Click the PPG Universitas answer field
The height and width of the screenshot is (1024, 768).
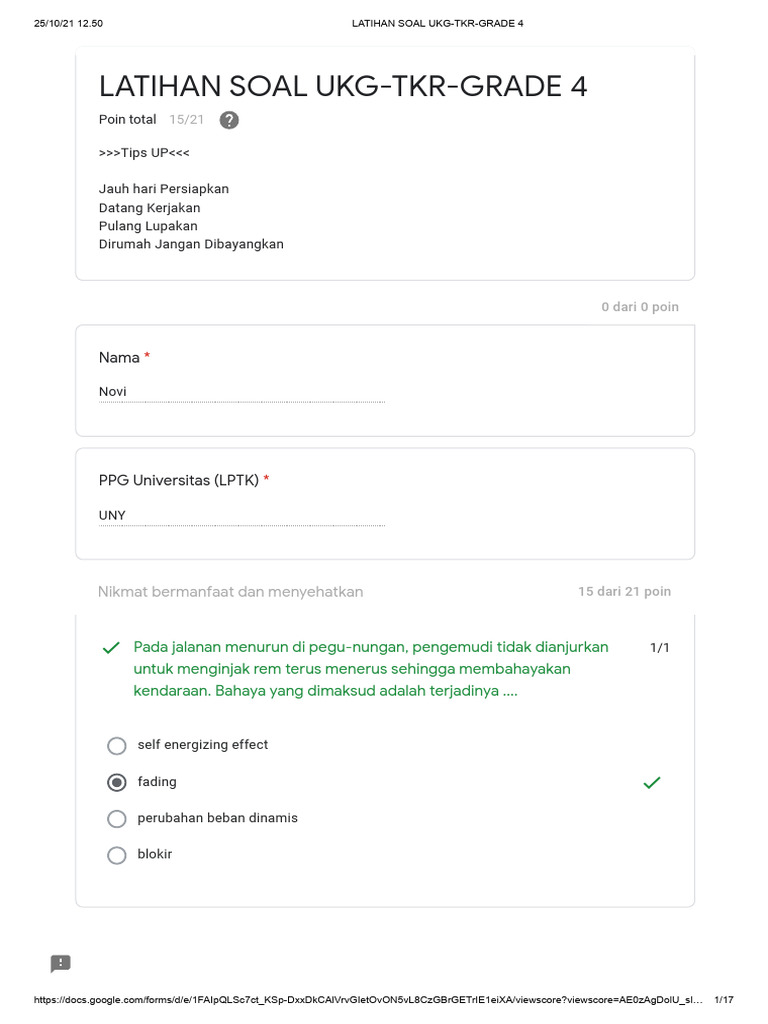(x=241, y=516)
